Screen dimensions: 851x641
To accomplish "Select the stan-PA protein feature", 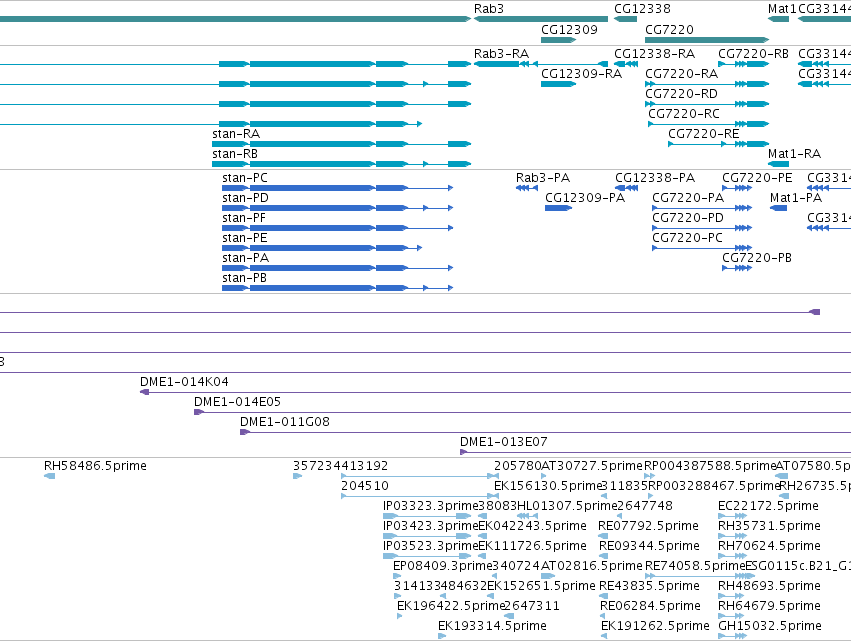I will (x=338, y=268).
